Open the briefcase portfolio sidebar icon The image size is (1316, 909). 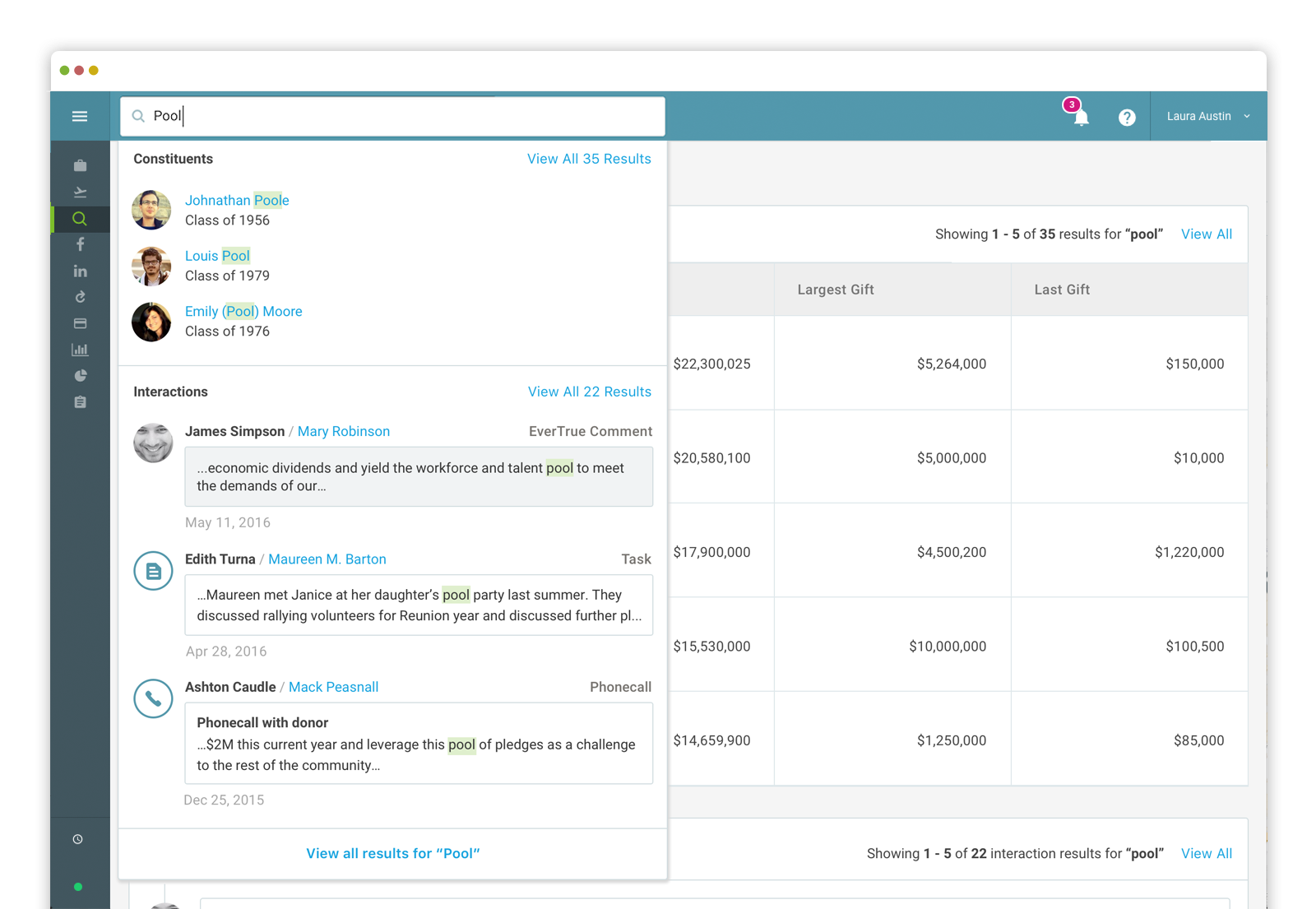pyautogui.click(x=80, y=165)
